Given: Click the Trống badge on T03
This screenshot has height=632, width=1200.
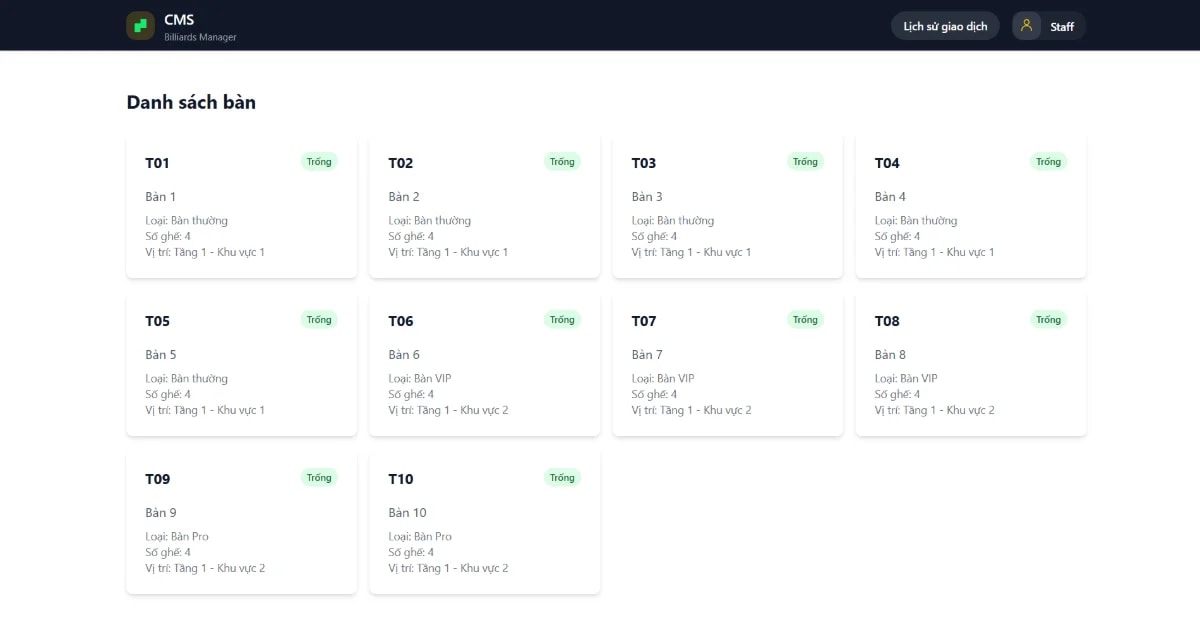Looking at the screenshot, I should pos(805,161).
